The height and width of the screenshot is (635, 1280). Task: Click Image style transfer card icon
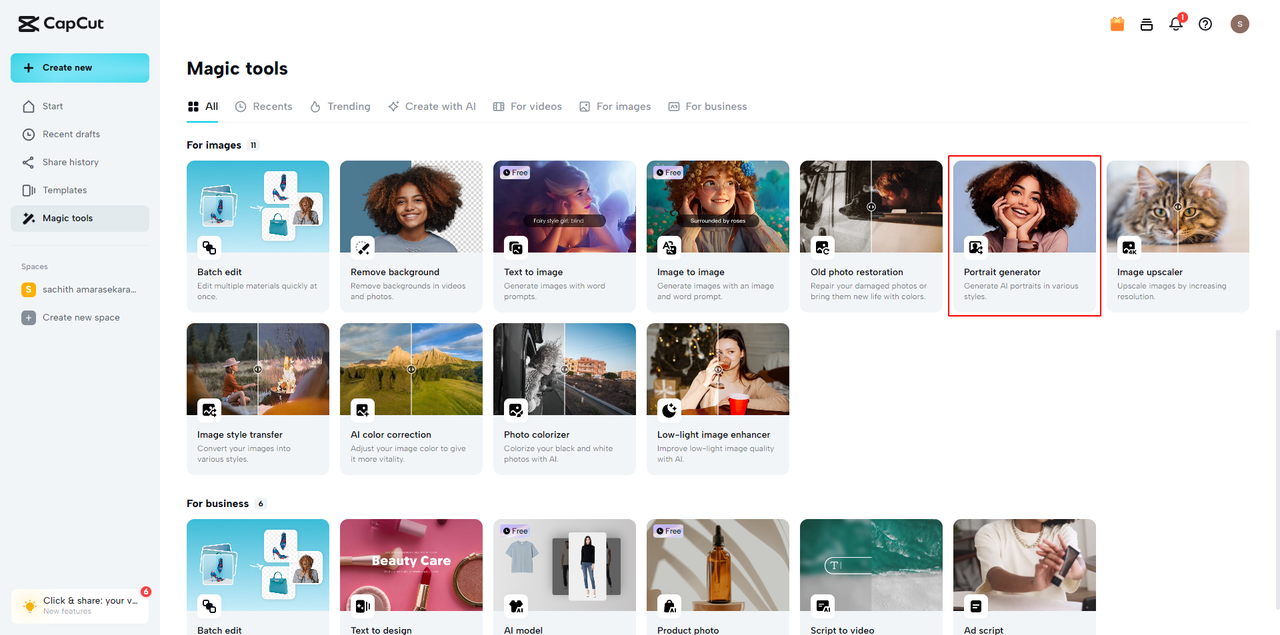(x=209, y=410)
